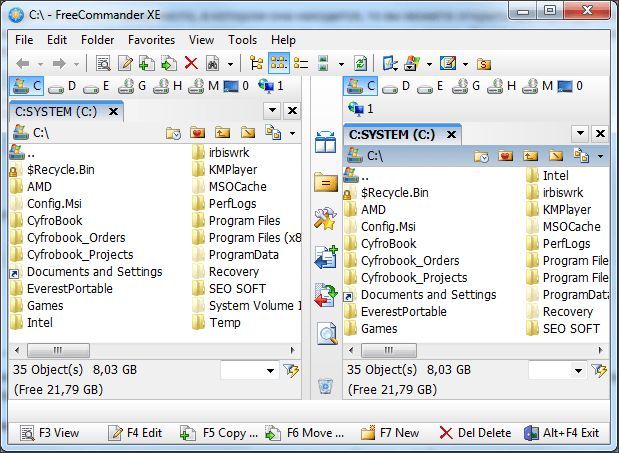Viewport: 619px width, 453px height.
Task: Open the Favorites menu
Action: pos(151,40)
